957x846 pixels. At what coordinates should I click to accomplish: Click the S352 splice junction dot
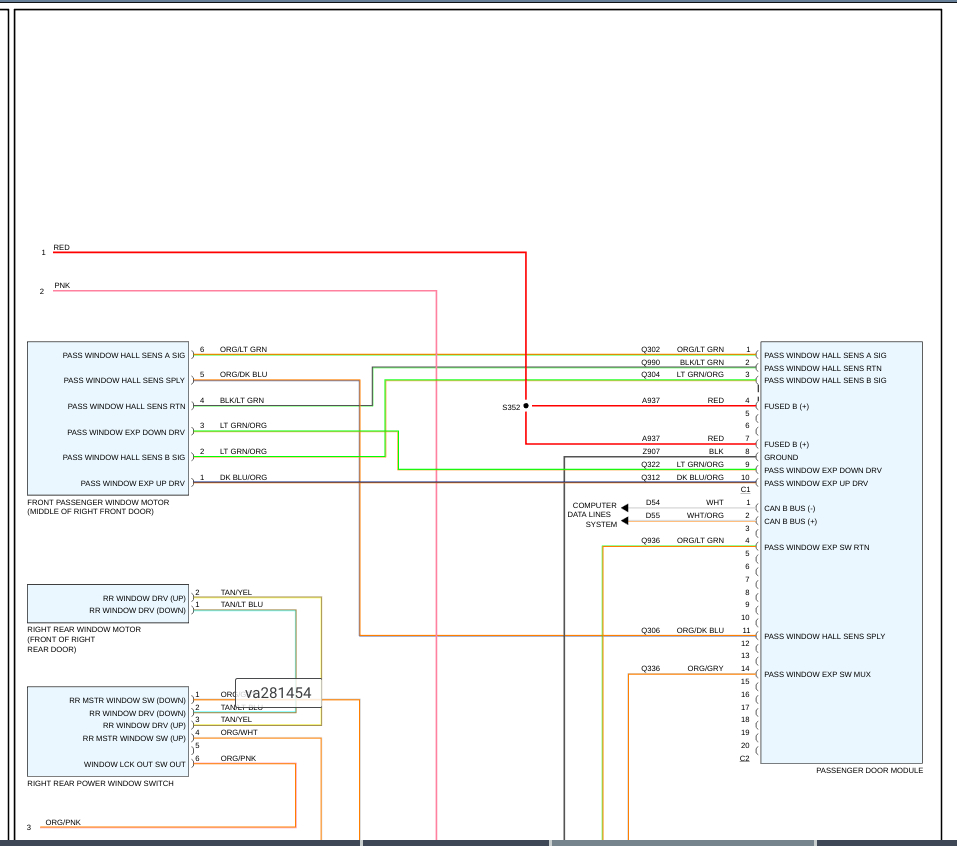(526, 406)
